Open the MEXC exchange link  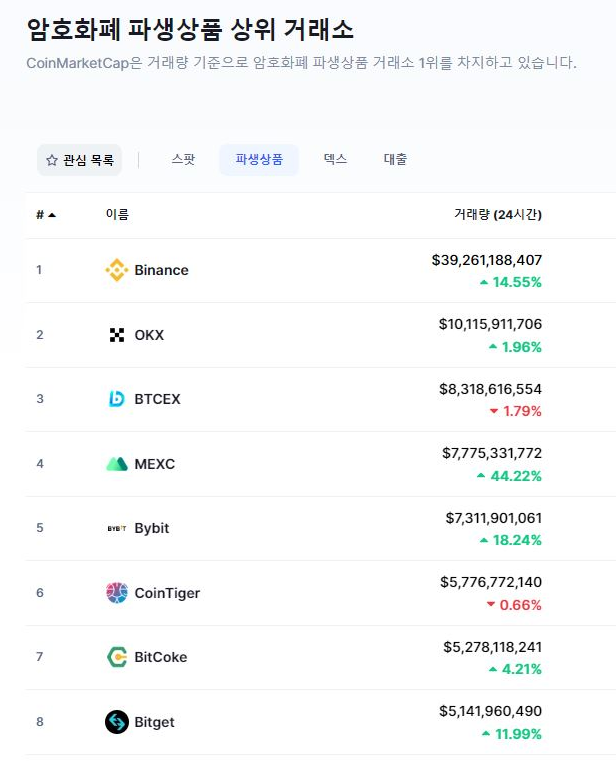pyautogui.click(x=155, y=464)
